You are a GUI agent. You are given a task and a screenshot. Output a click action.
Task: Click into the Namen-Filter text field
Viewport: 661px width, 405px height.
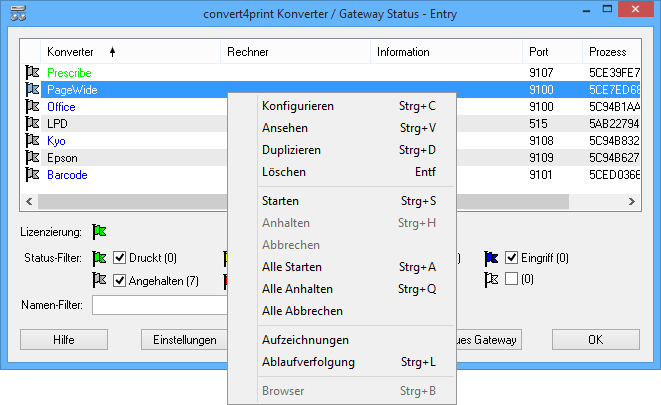(160, 305)
